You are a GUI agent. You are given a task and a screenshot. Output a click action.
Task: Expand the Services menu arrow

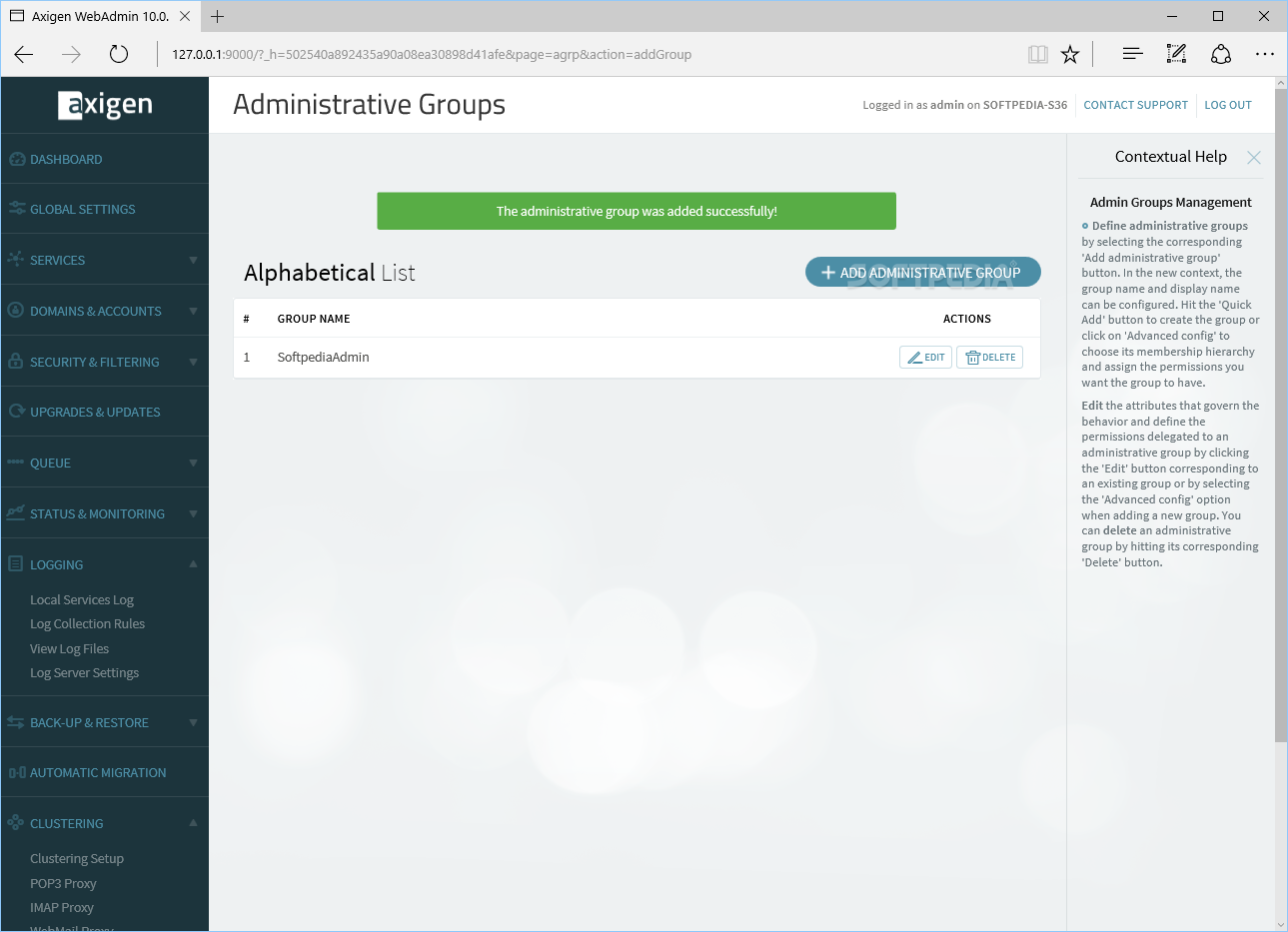click(x=193, y=260)
